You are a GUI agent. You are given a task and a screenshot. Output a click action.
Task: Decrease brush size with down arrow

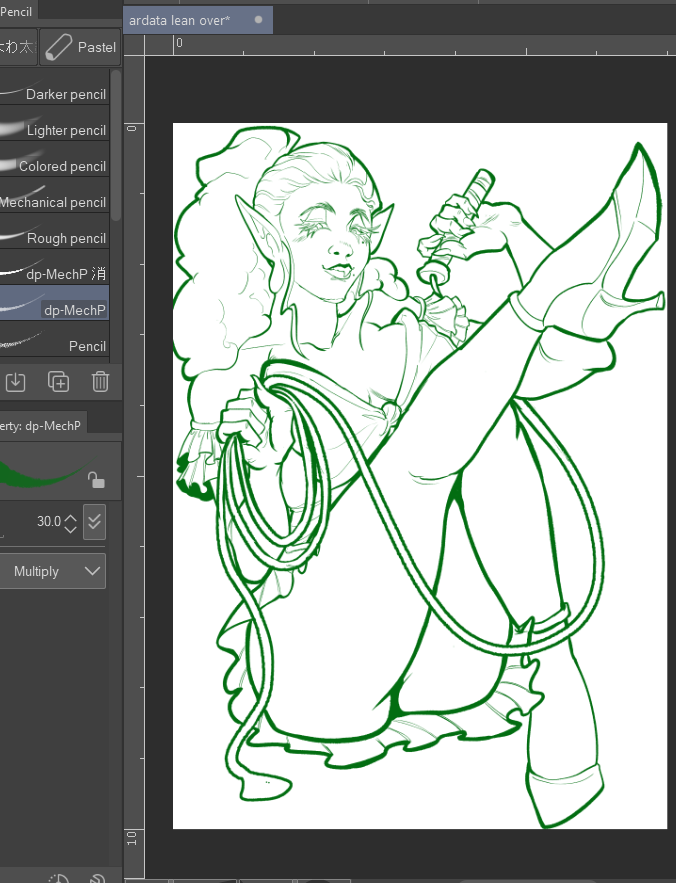click(70, 528)
